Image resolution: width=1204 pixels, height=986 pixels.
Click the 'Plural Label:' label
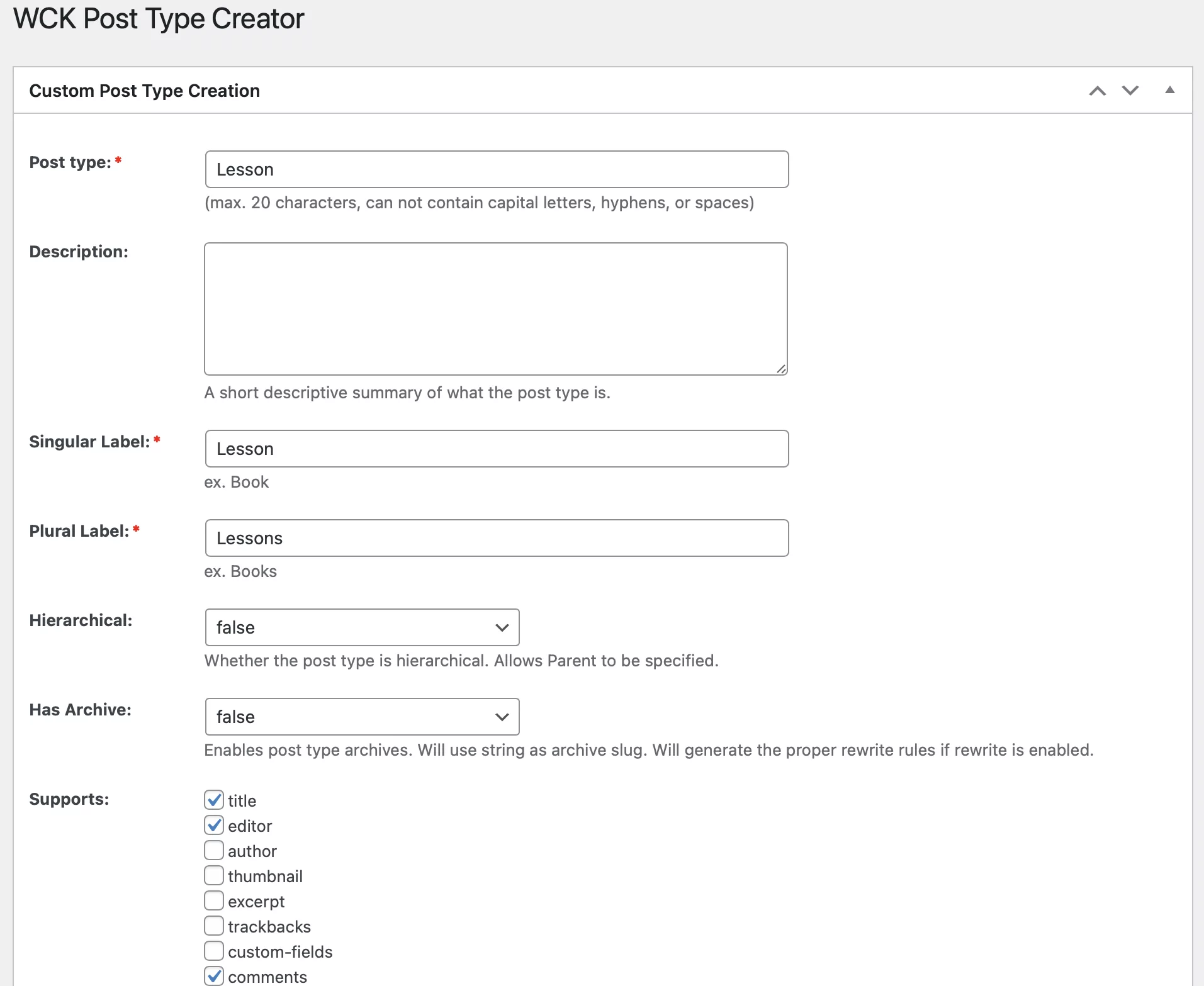[79, 531]
